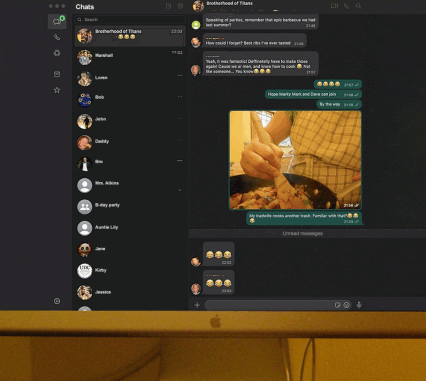Open the Calls tab in sidebar
Image resolution: width=426 pixels, height=381 pixels.
click(x=57, y=37)
